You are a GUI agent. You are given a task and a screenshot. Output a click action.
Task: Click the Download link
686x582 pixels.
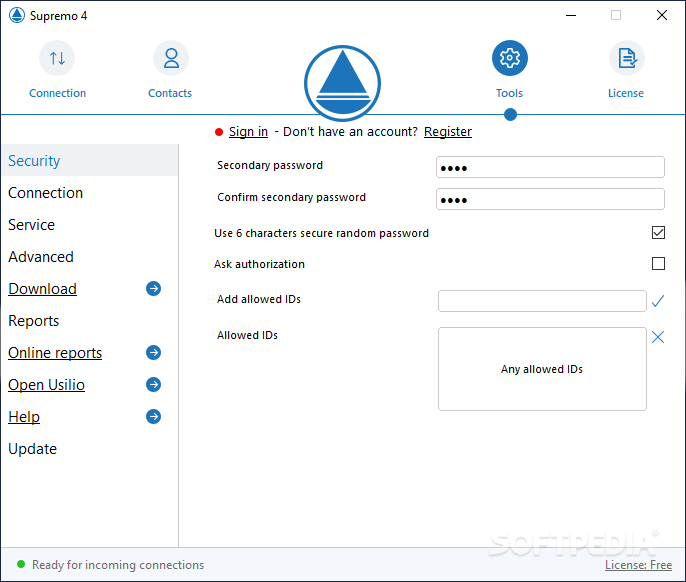[x=42, y=289]
